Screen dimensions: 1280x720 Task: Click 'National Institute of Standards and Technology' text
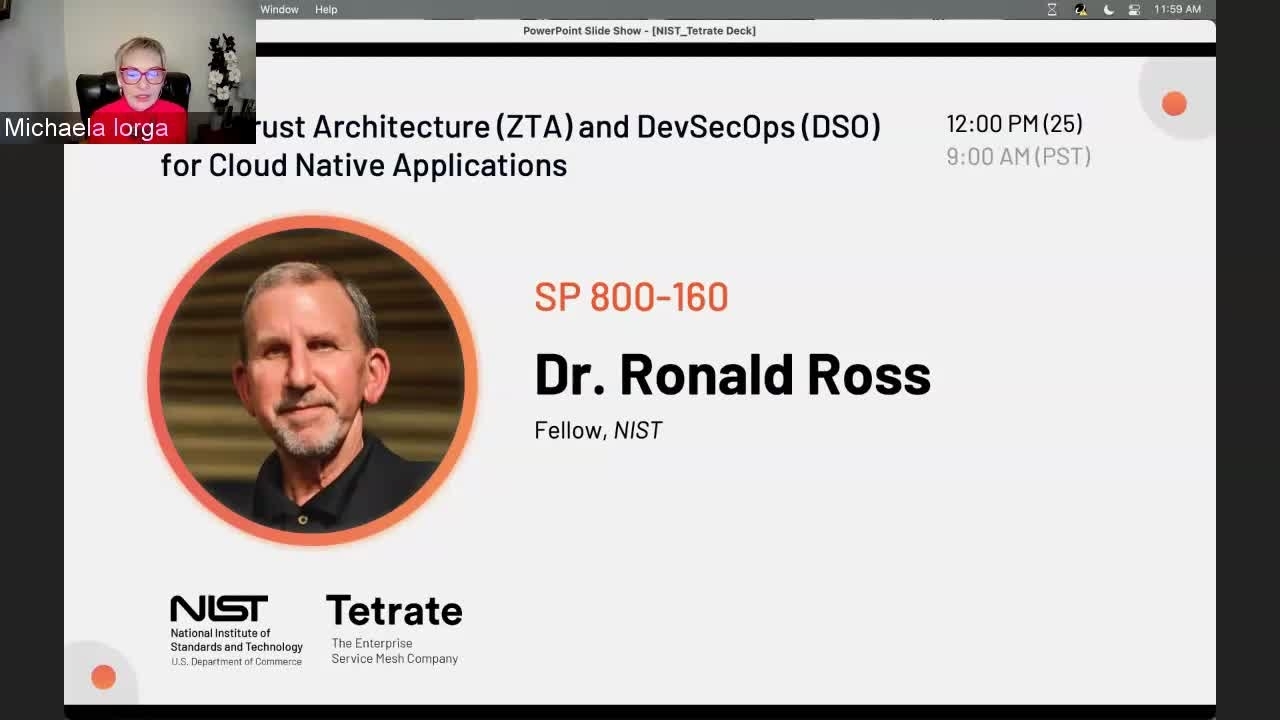tap(236, 640)
